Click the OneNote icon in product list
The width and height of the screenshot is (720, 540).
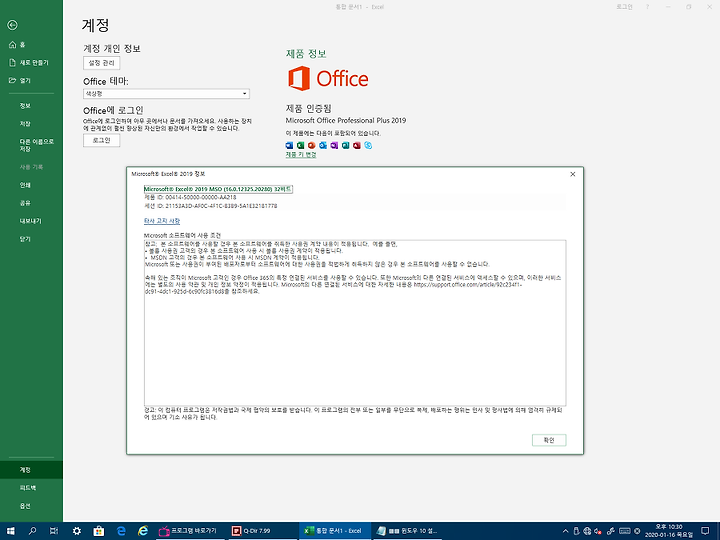click(x=334, y=145)
